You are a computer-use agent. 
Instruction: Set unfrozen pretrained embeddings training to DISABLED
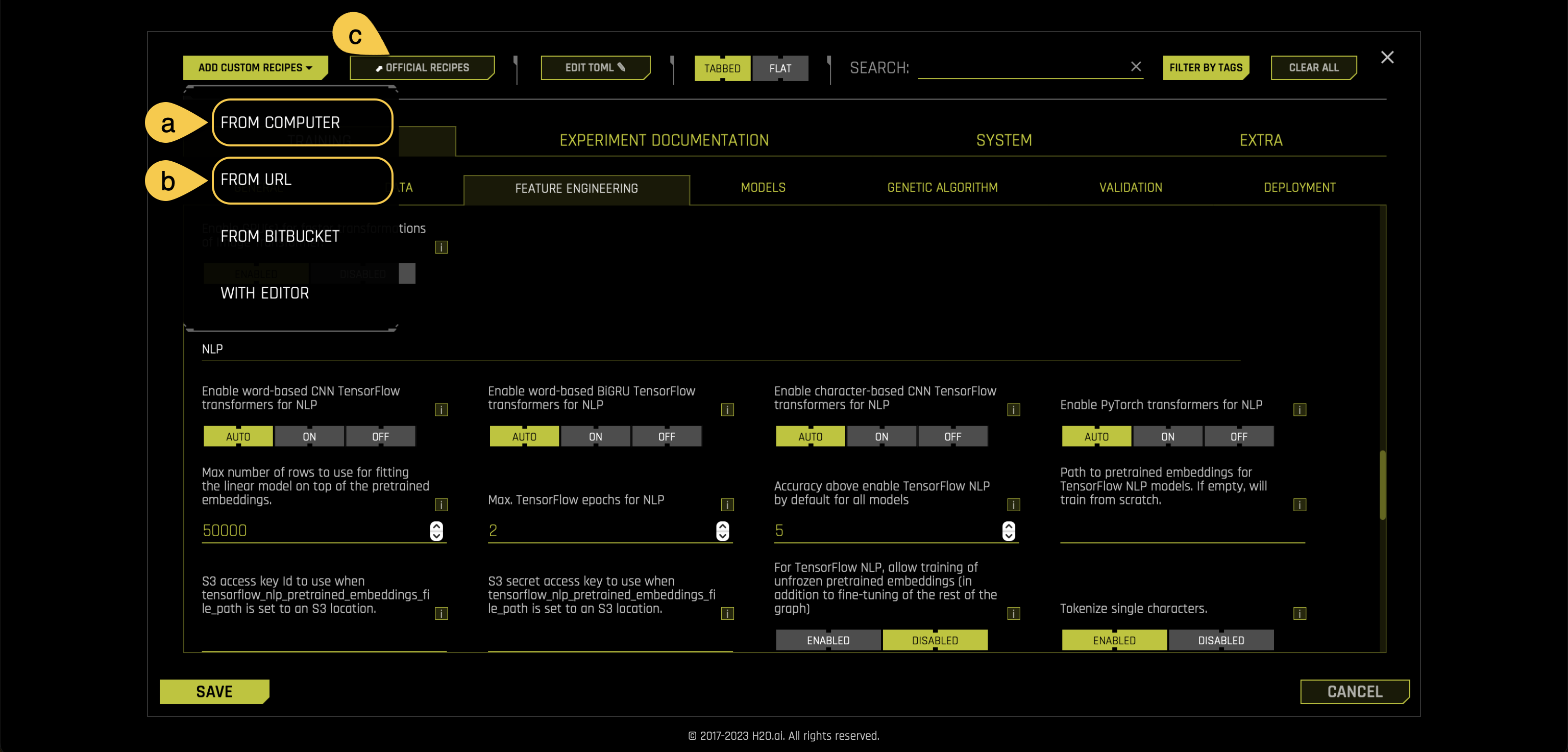click(x=935, y=640)
